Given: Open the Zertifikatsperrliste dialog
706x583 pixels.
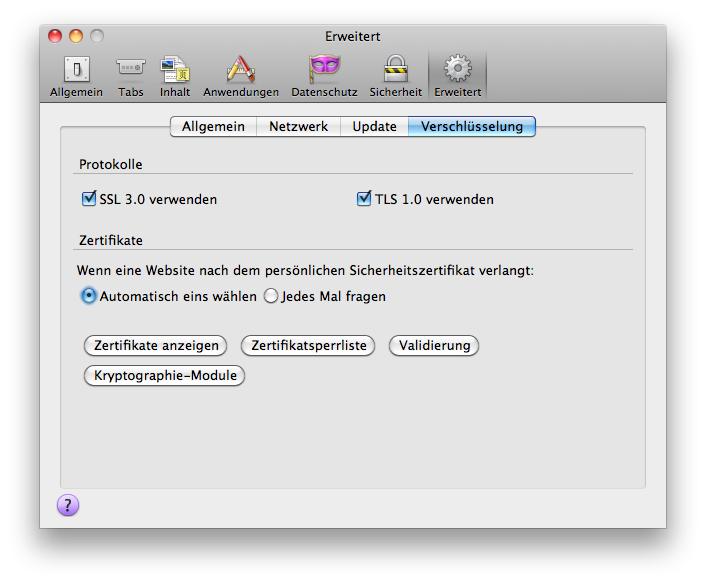Looking at the screenshot, I should (x=308, y=345).
